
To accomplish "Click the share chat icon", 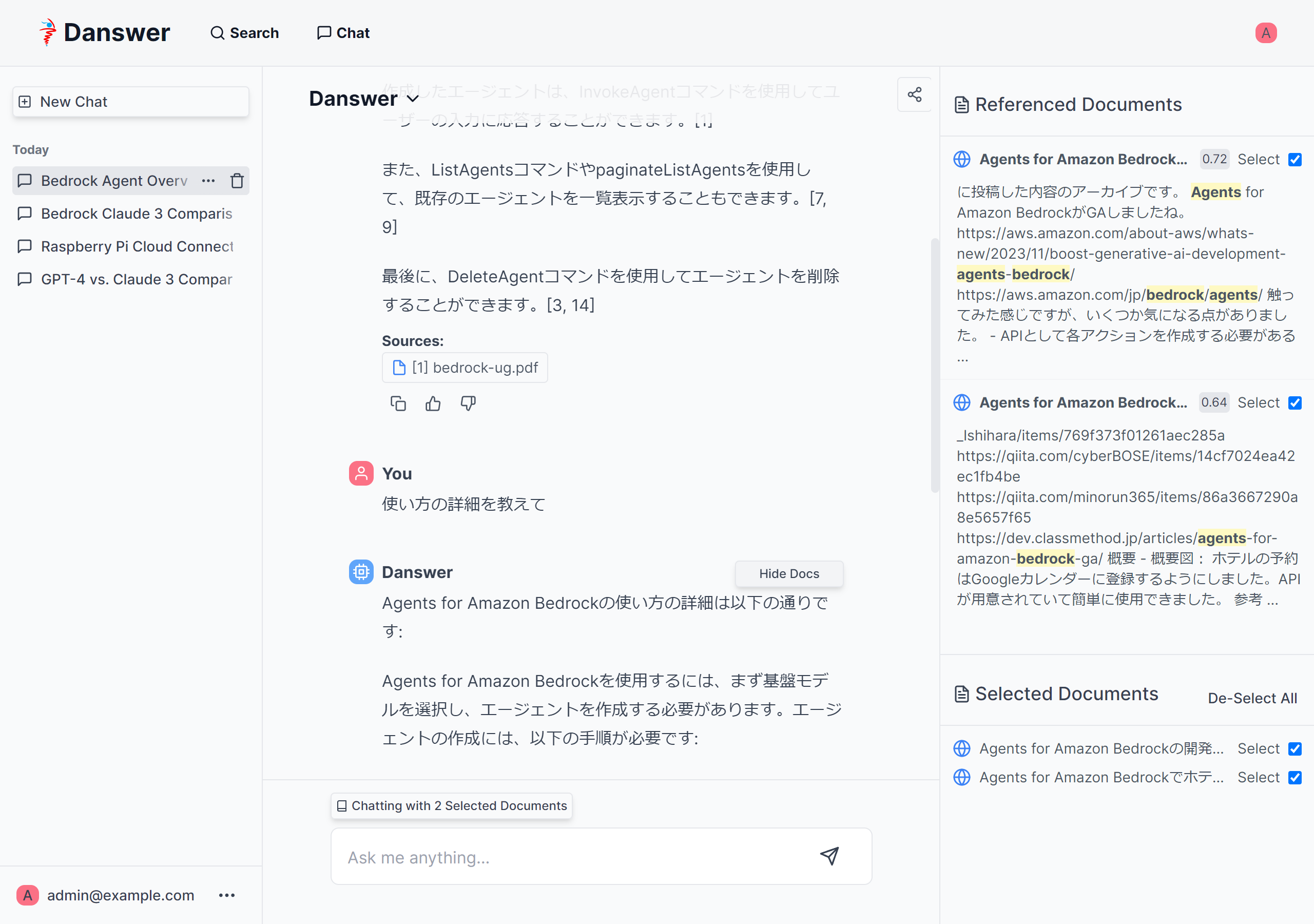I will [914, 94].
